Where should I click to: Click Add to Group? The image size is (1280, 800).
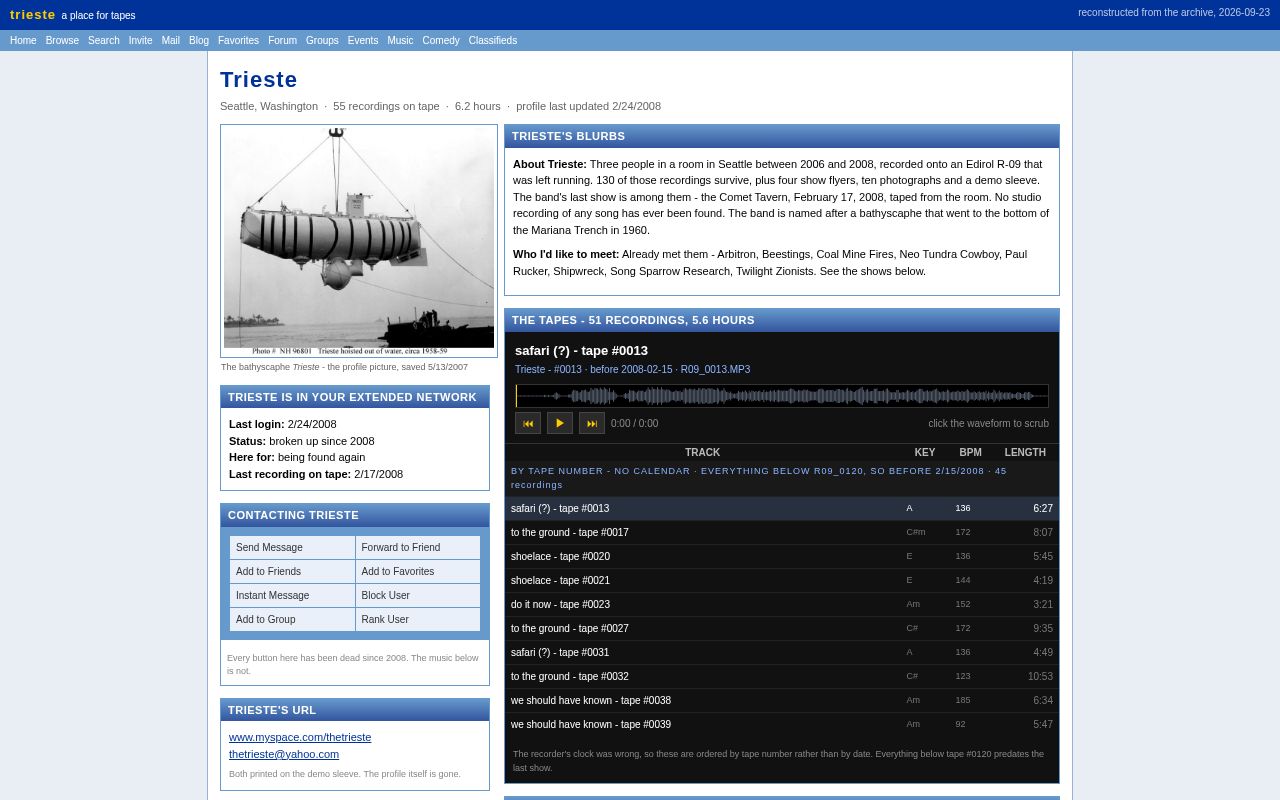[292, 620]
